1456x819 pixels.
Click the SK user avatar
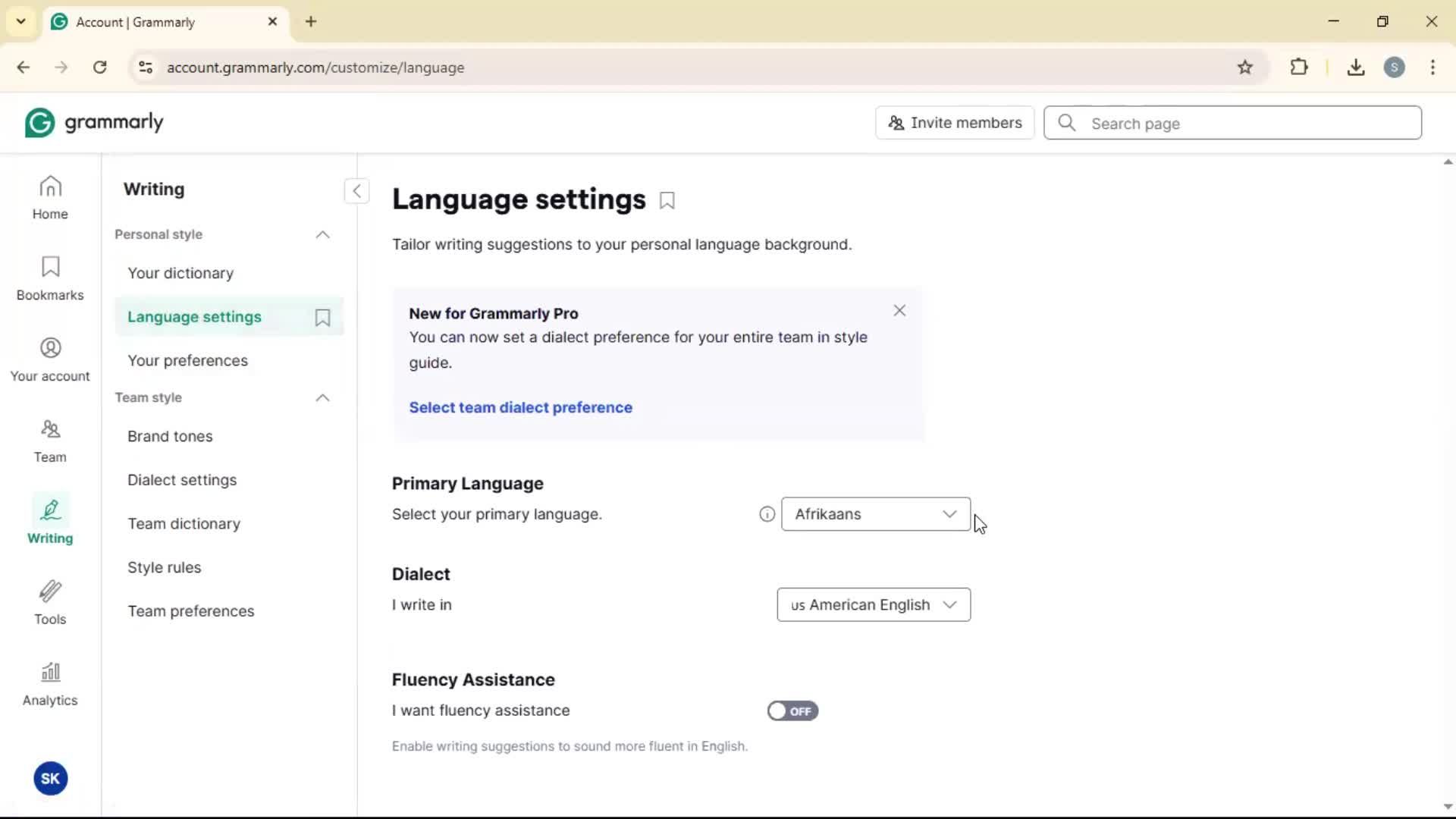(51, 779)
